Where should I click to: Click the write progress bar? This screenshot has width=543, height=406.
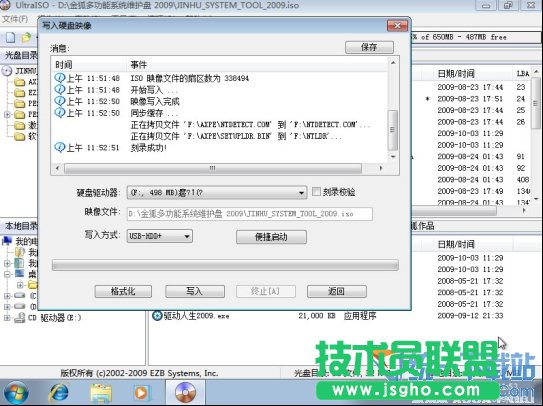click(x=225, y=265)
